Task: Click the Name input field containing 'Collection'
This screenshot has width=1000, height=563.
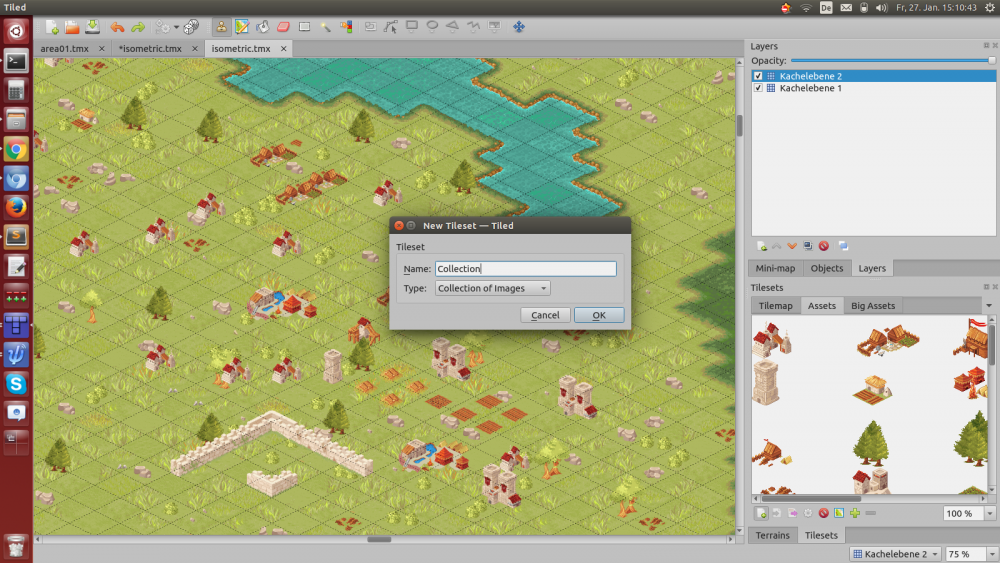Action: pos(526,269)
